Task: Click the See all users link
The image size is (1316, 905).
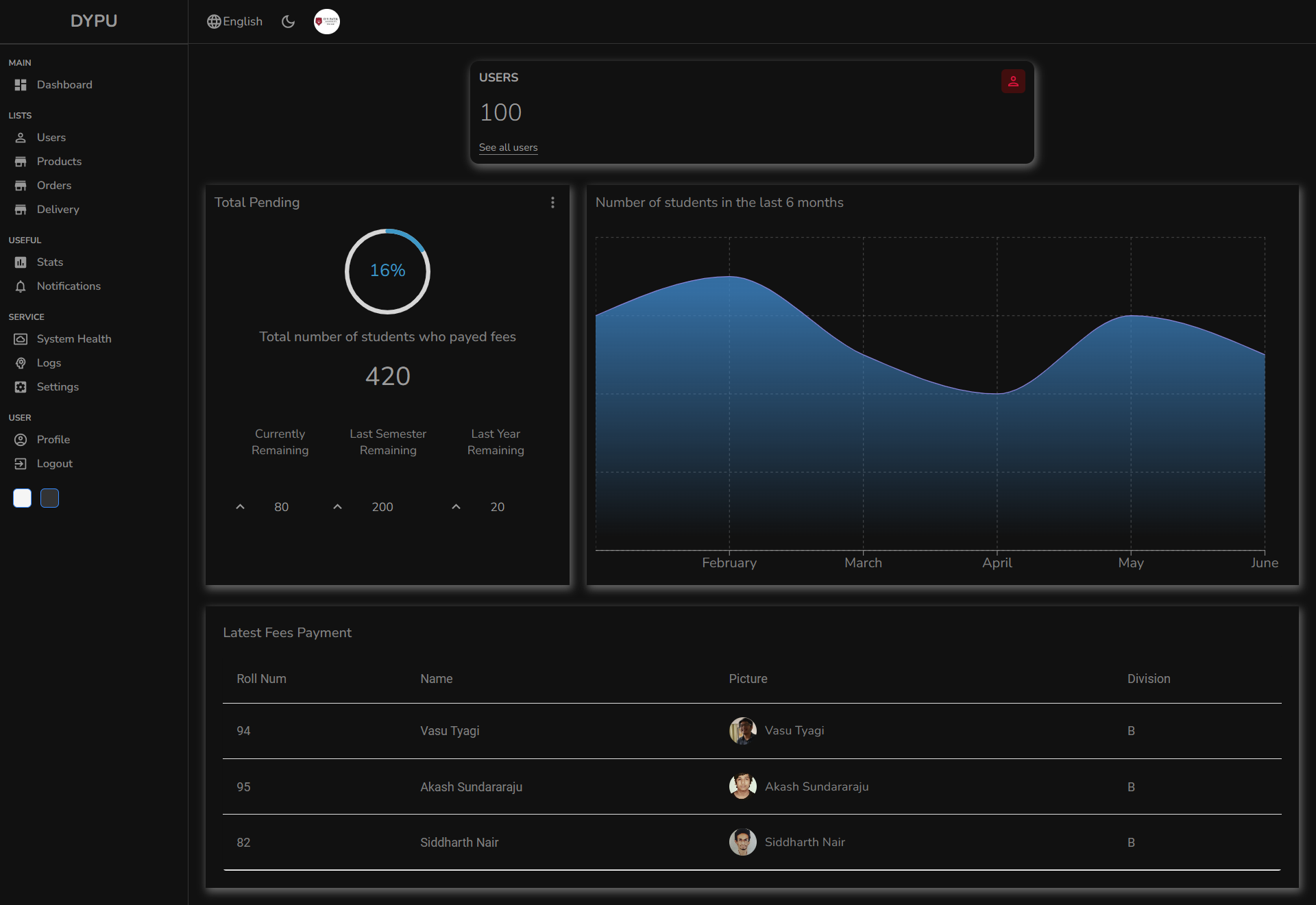Action: (x=508, y=147)
